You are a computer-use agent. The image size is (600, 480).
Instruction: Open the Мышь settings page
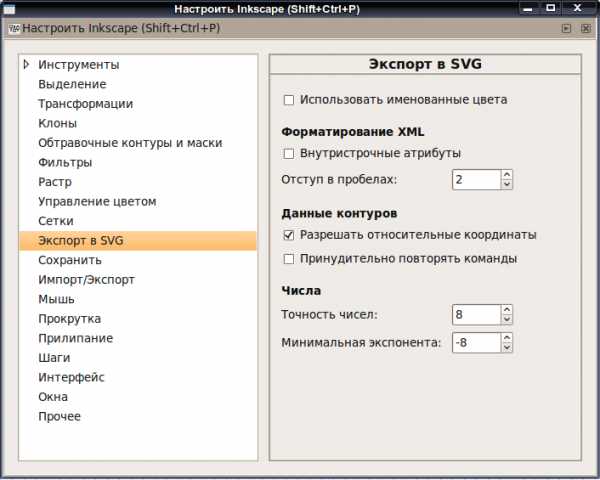56,299
